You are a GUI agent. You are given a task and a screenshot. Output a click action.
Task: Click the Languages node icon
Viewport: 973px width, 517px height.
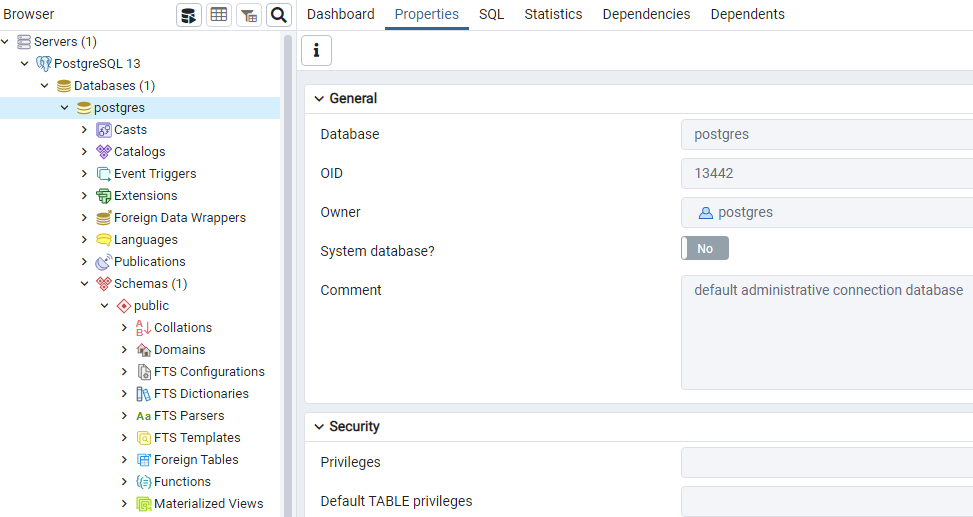(104, 240)
